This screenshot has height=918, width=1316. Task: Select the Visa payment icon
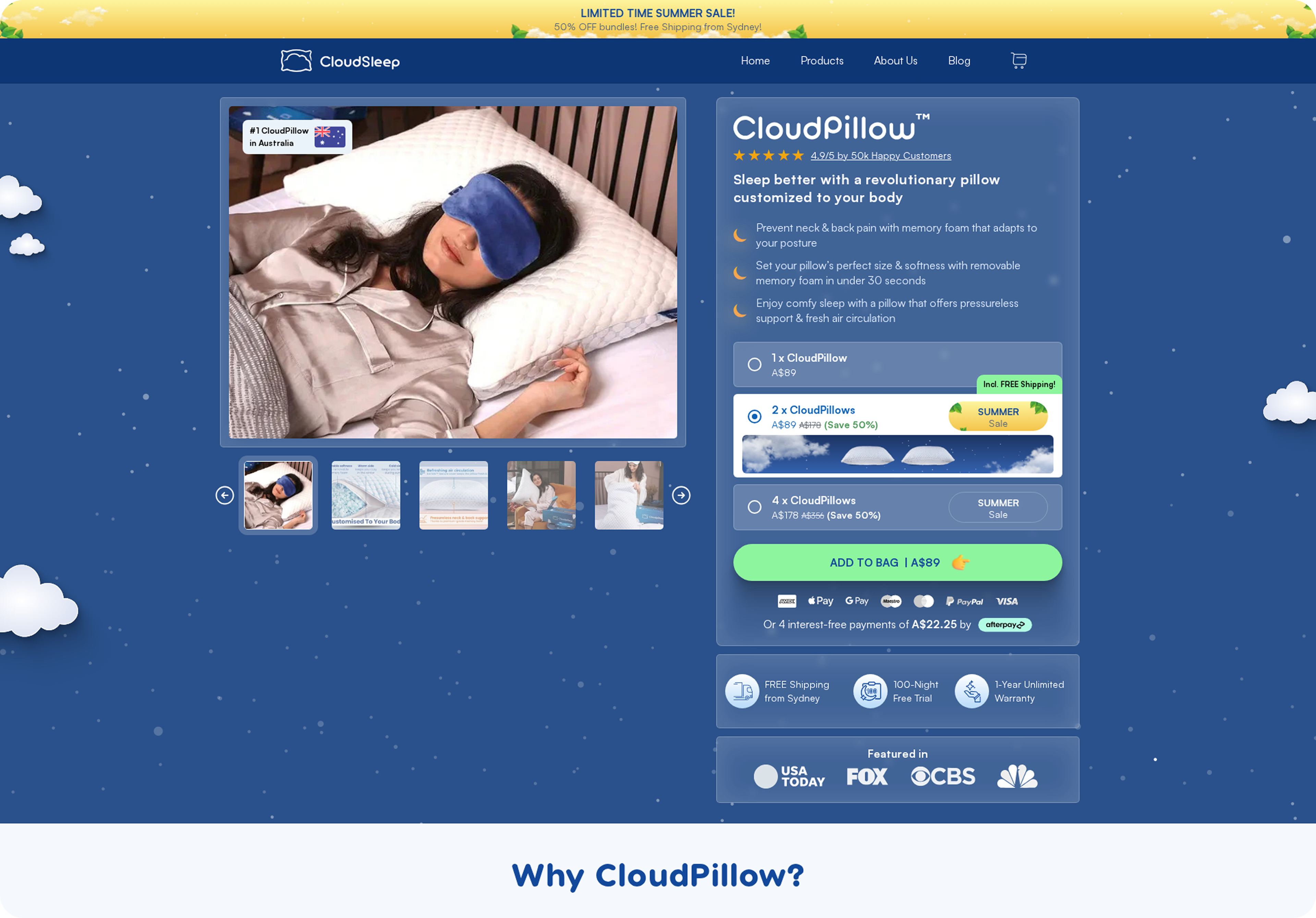click(x=1007, y=601)
